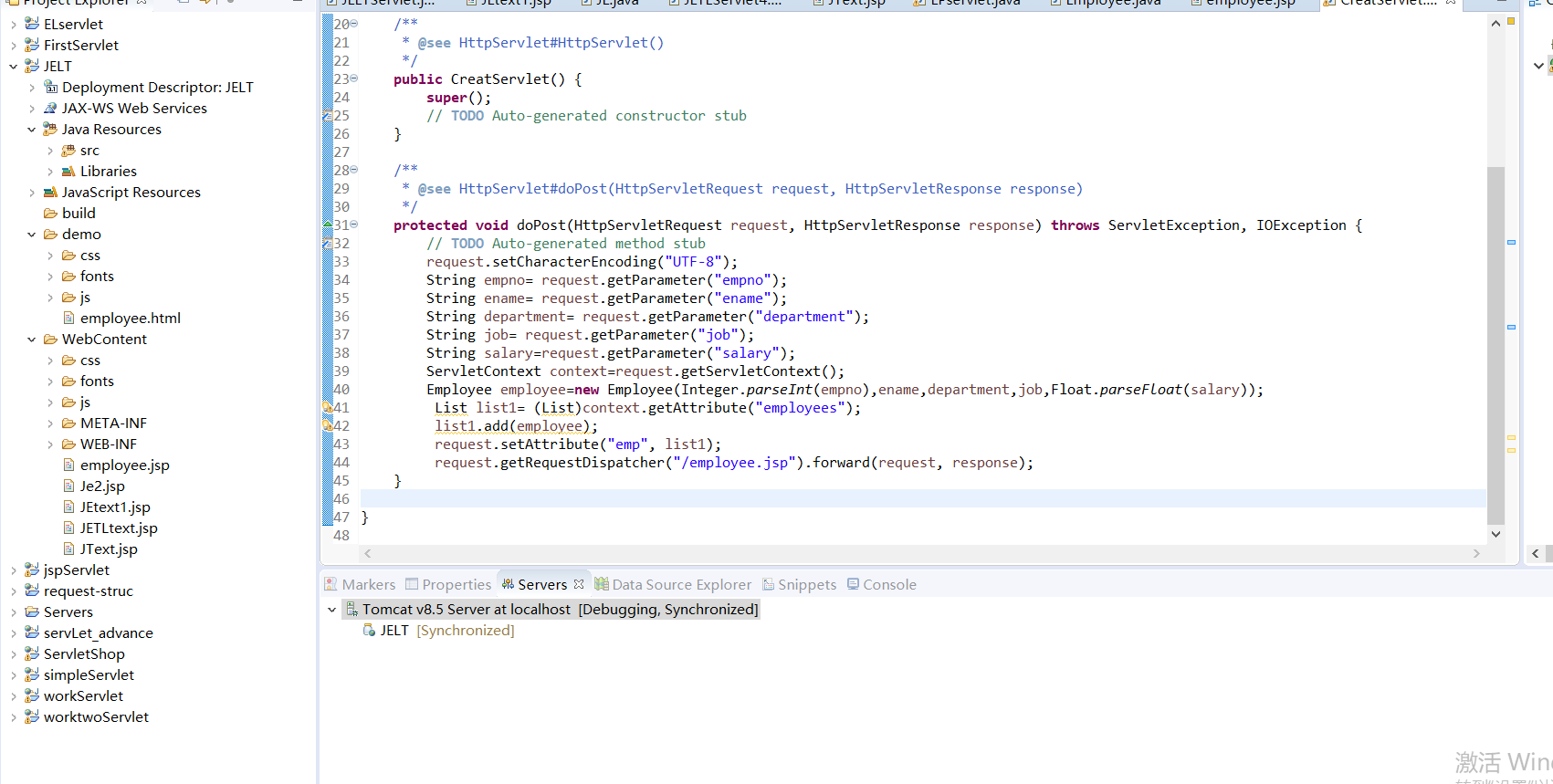Select JETLtext.jsp in Project Explorer
Screen dimensions: 1553x784
click(119, 528)
